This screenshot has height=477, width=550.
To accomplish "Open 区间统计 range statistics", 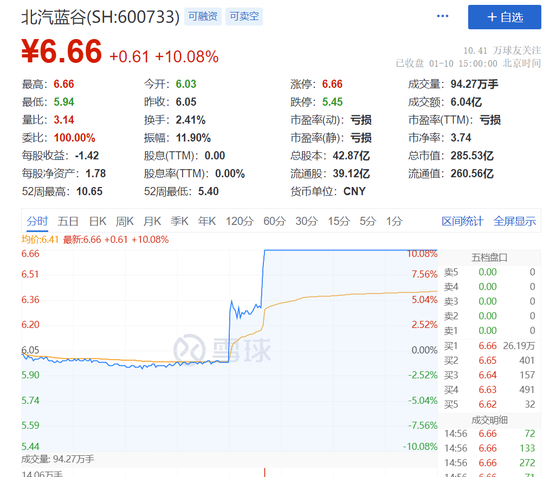I will click(x=462, y=221).
